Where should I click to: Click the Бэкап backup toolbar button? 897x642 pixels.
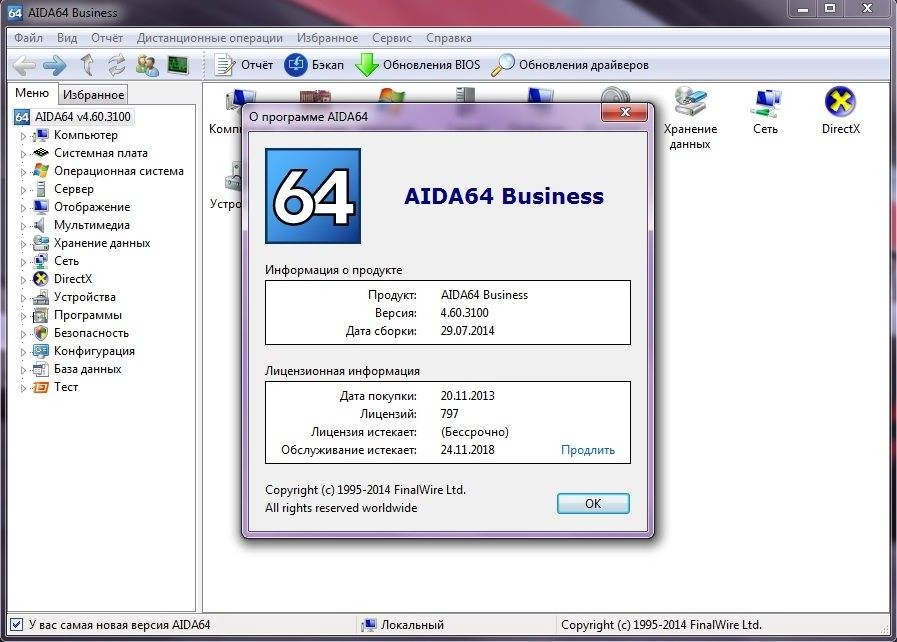click(314, 65)
